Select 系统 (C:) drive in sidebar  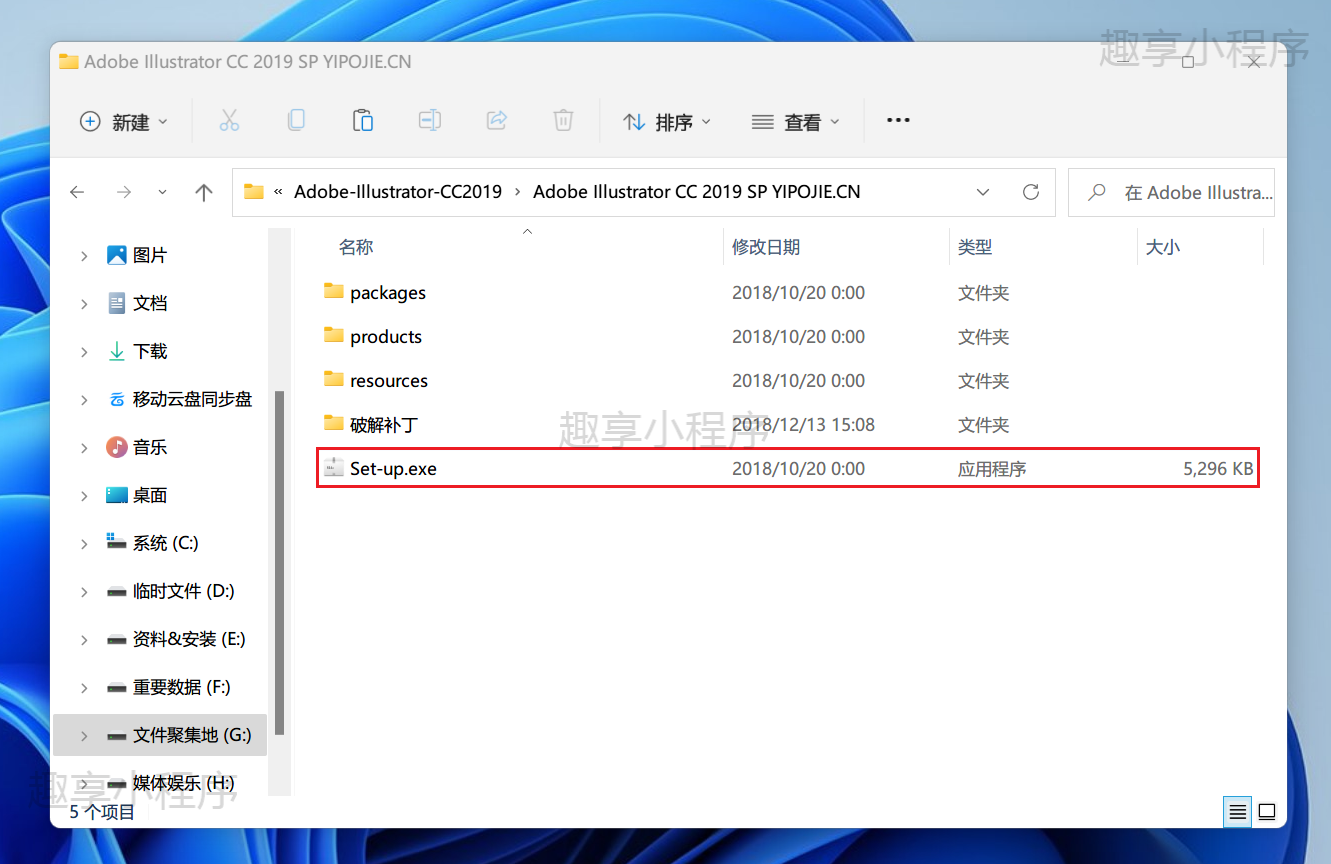[x=166, y=543]
